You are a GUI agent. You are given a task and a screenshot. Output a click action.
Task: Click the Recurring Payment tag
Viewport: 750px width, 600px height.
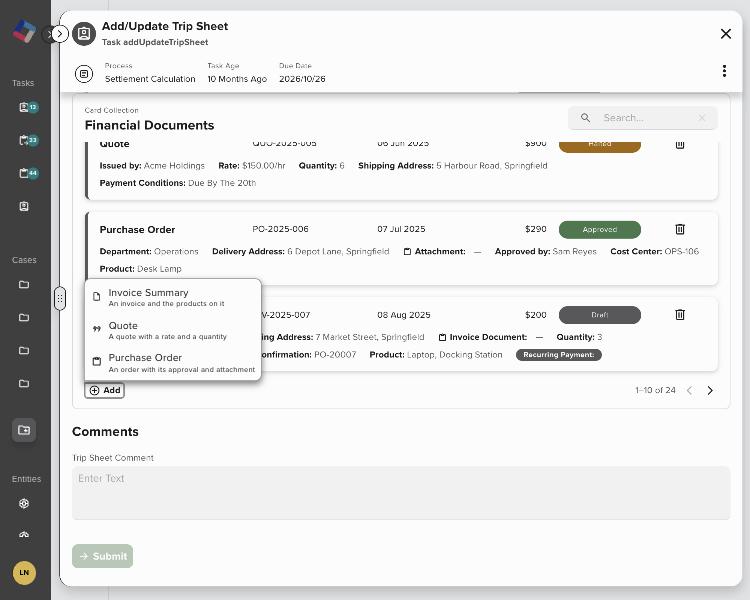click(x=559, y=355)
